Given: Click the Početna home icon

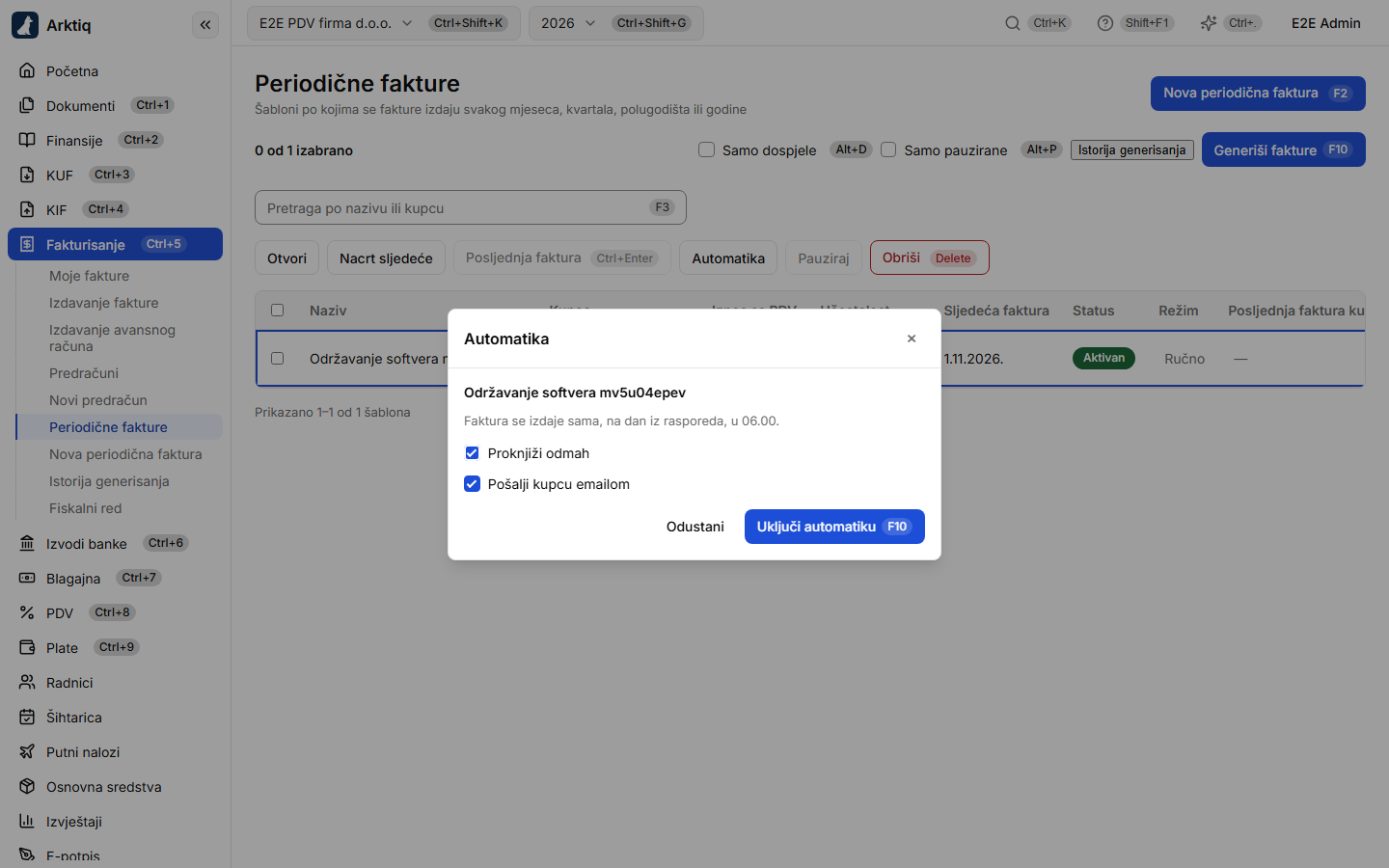Looking at the screenshot, I should pyautogui.click(x=27, y=71).
